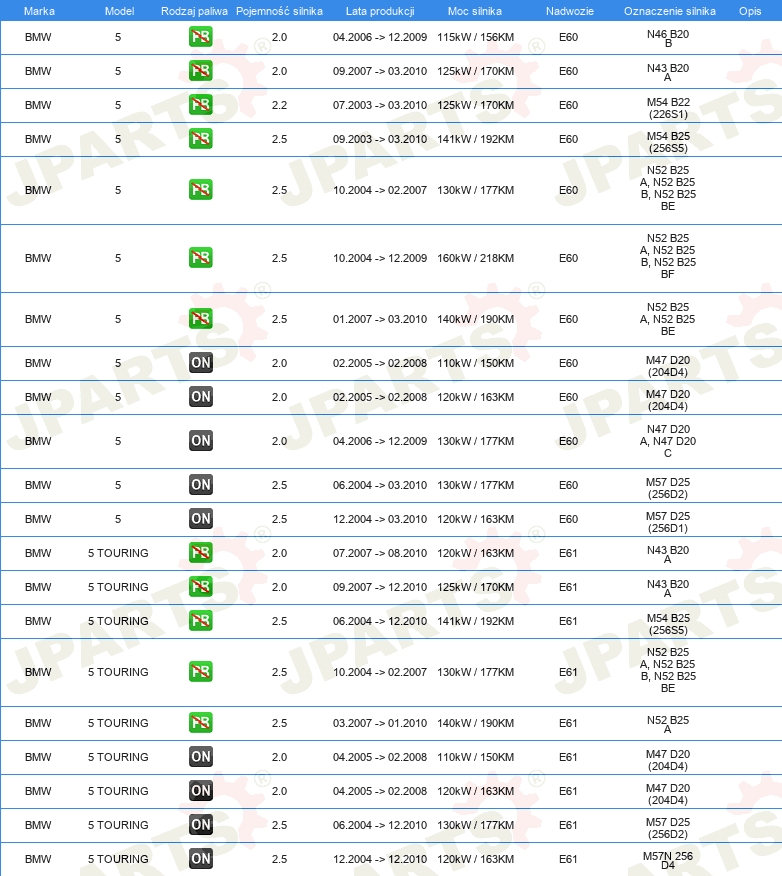Image resolution: width=782 pixels, height=876 pixels.
Task: Click petrol icon in the 01.2007 -> 03.2010 row
Action: [x=201, y=318]
